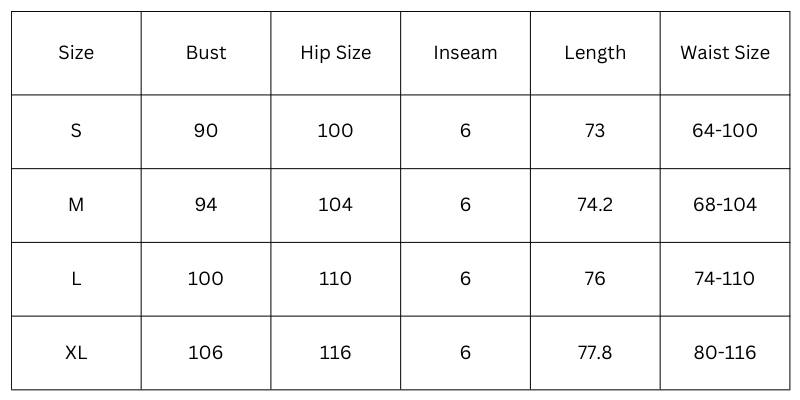The image size is (800, 400).
Task: Click the hip size value 104
Action: pos(335,205)
